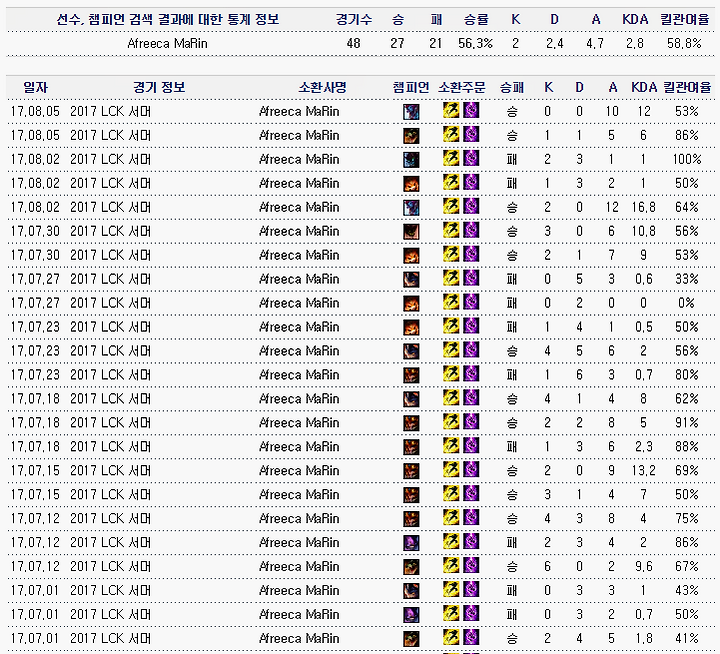Click the 경기 정보 column header
The width and height of the screenshot is (720, 654).
(x=159, y=87)
